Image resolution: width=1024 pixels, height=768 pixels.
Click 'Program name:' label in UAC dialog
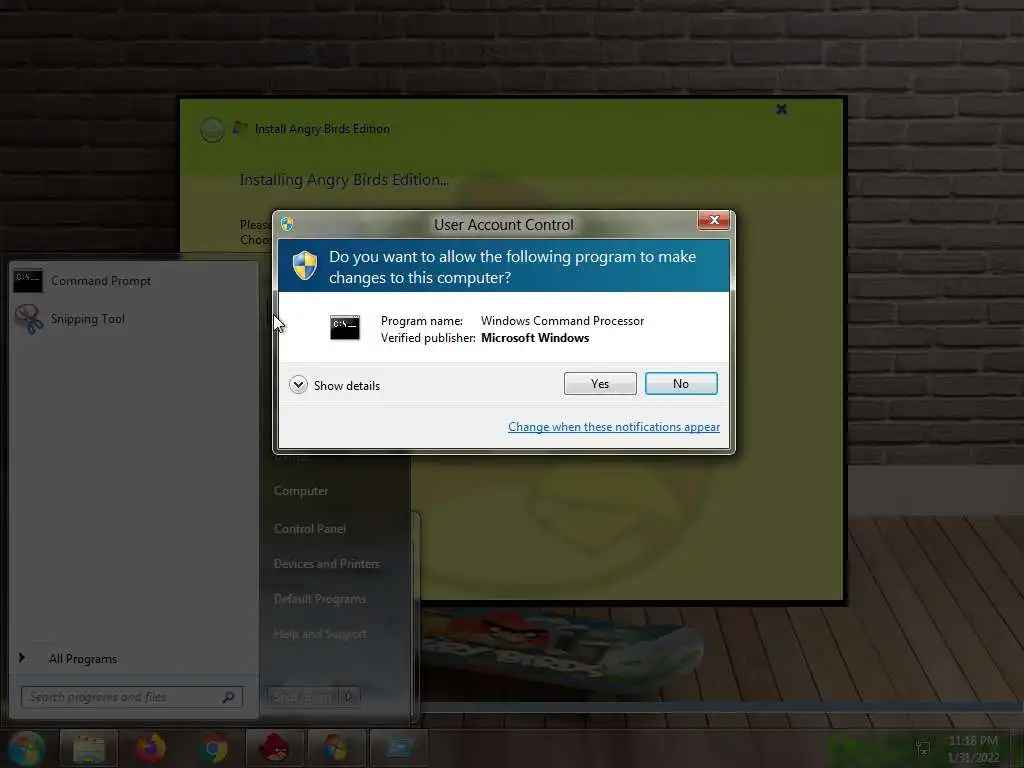click(x=422, y=321)
